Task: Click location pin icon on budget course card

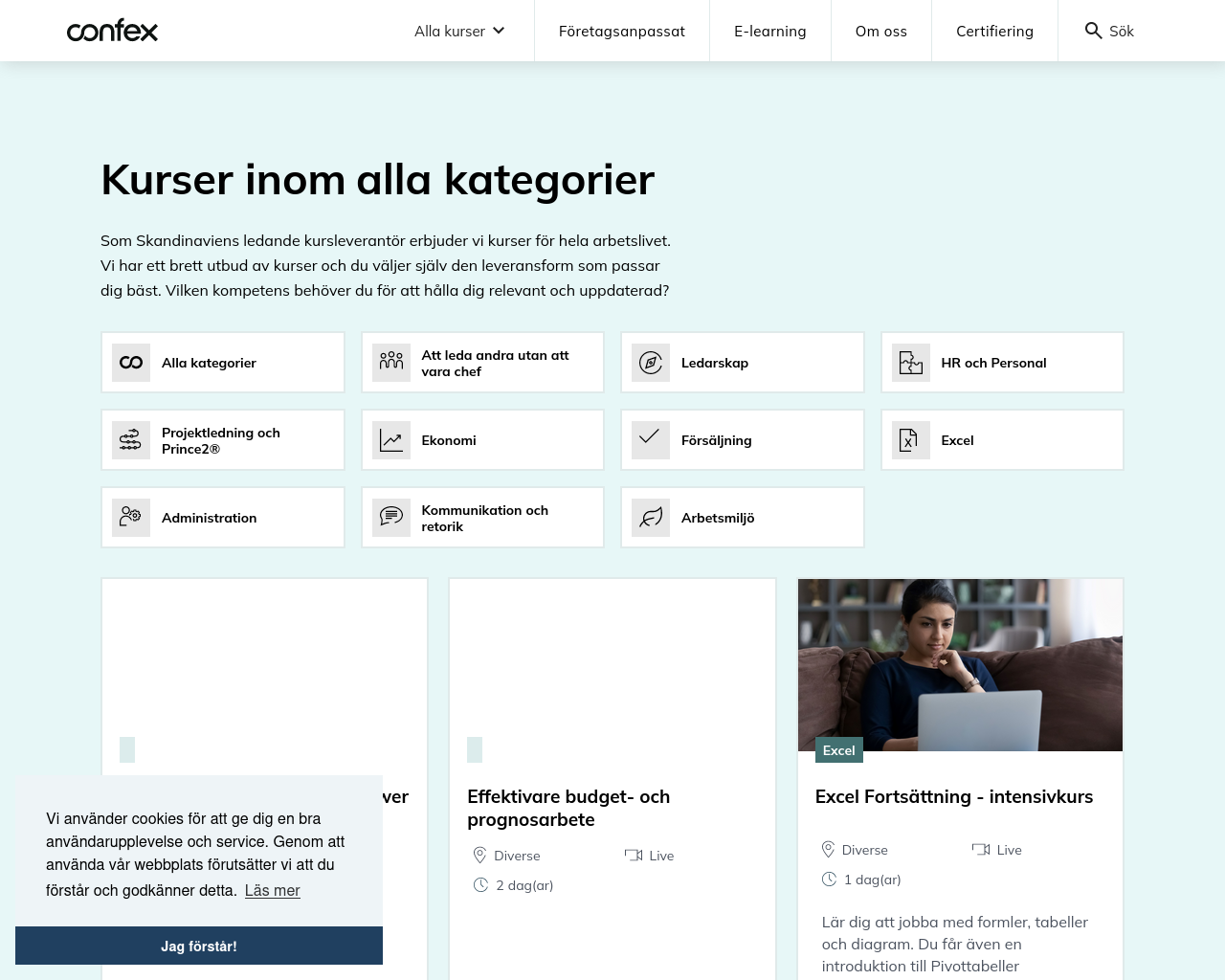Action: 480,856
